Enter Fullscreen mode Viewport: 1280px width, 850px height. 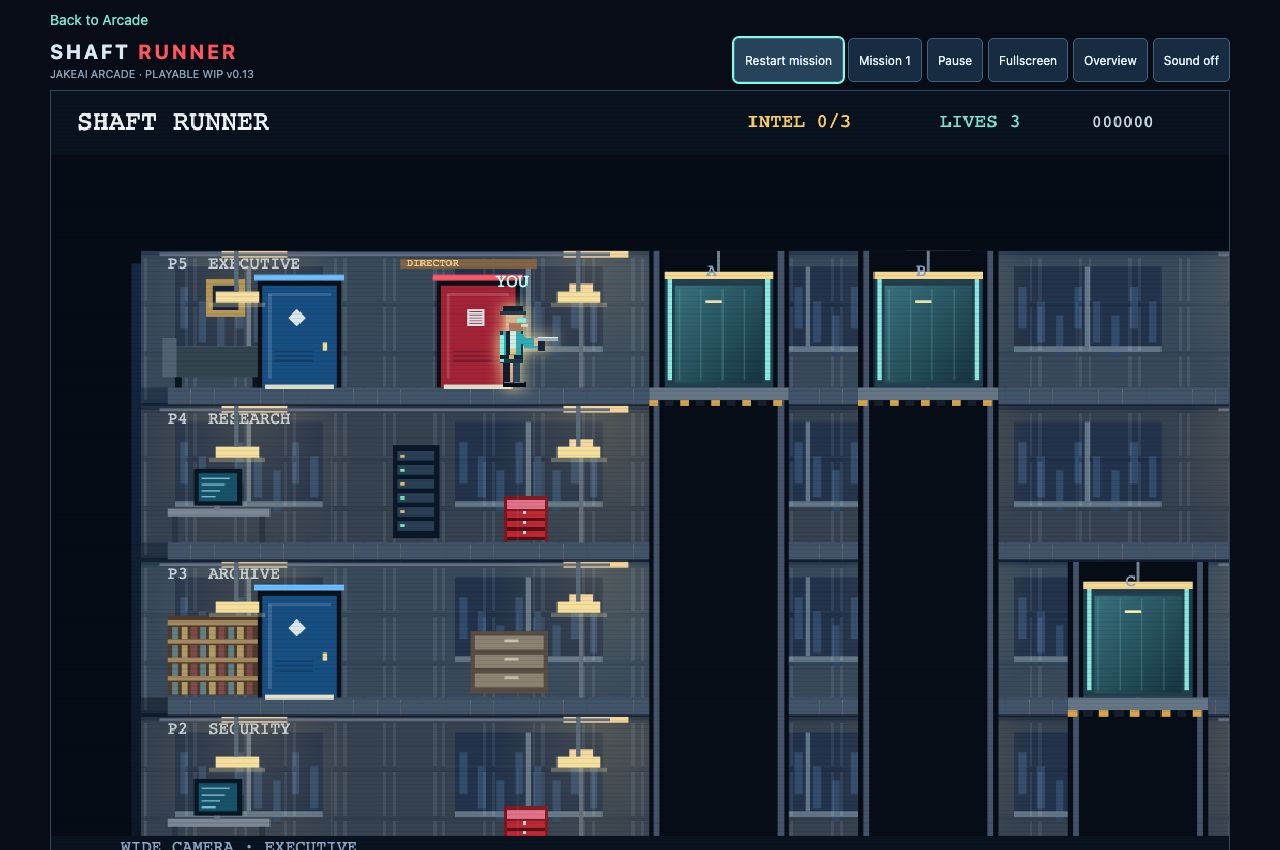[x=1028, y=60]
